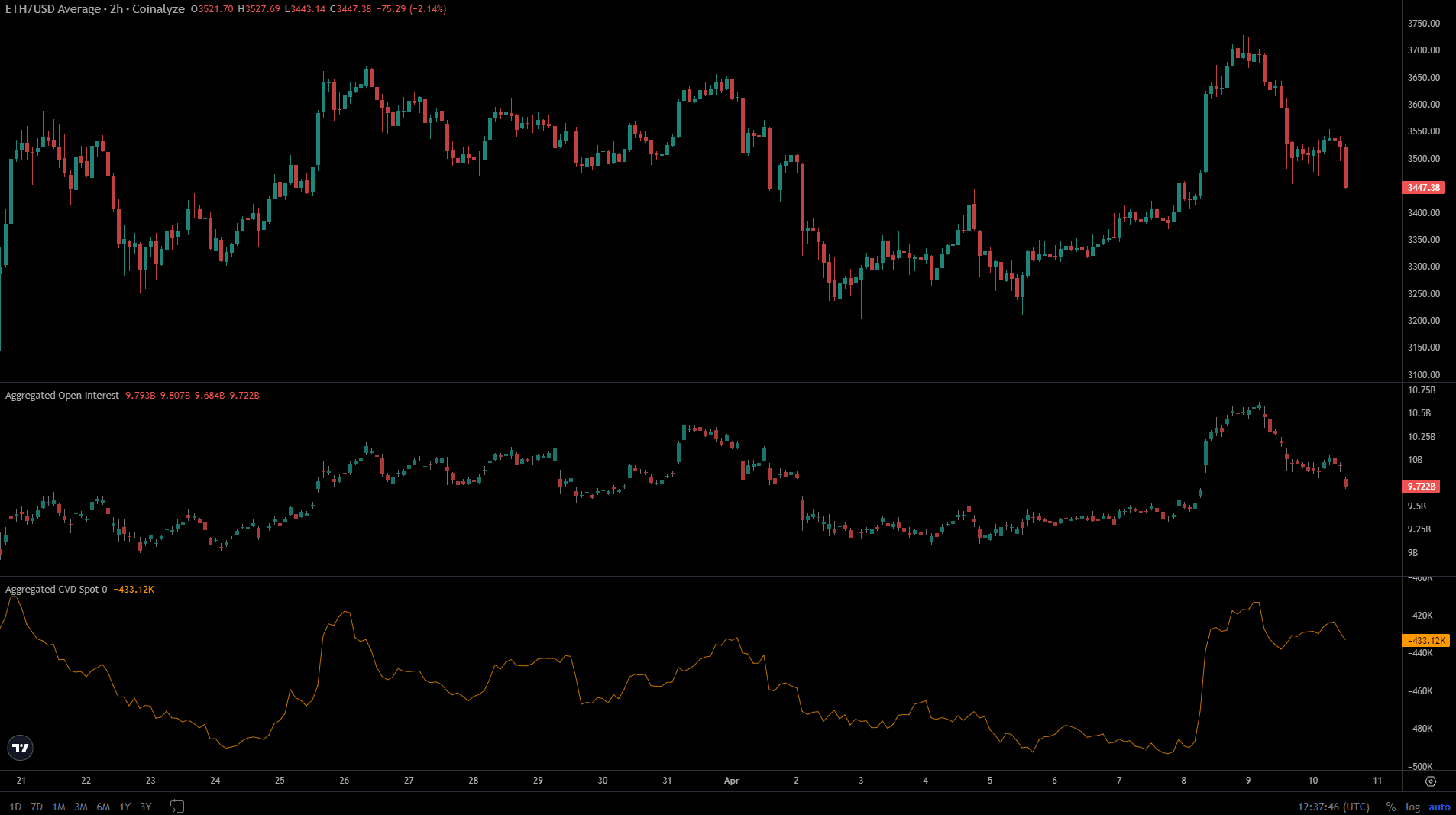Click the 9 date label on time axis
Screen dimensions: 1456x815
pos(1248,781)
